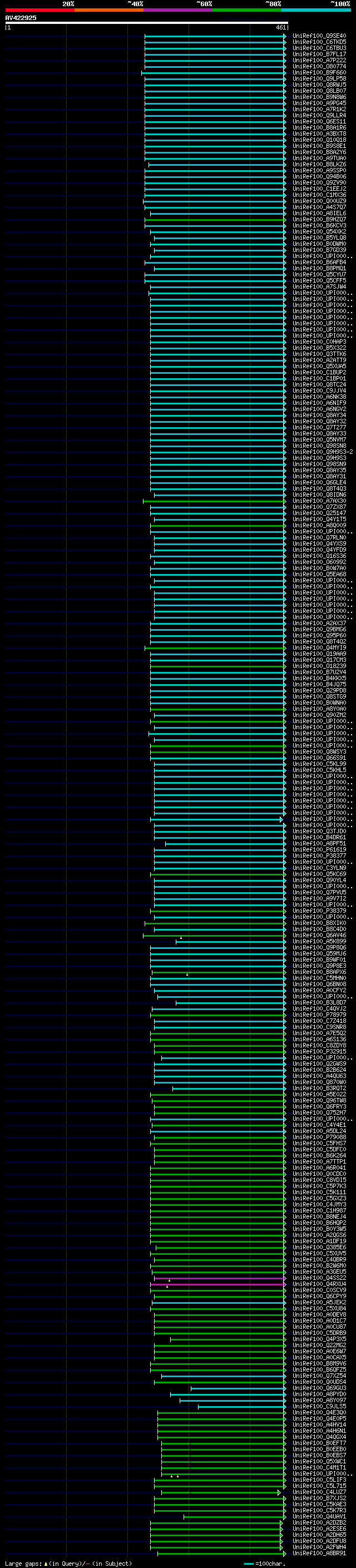356x1568 pixels.
Task: Select the query name AV422925
Action: click(x=21, y=18)
